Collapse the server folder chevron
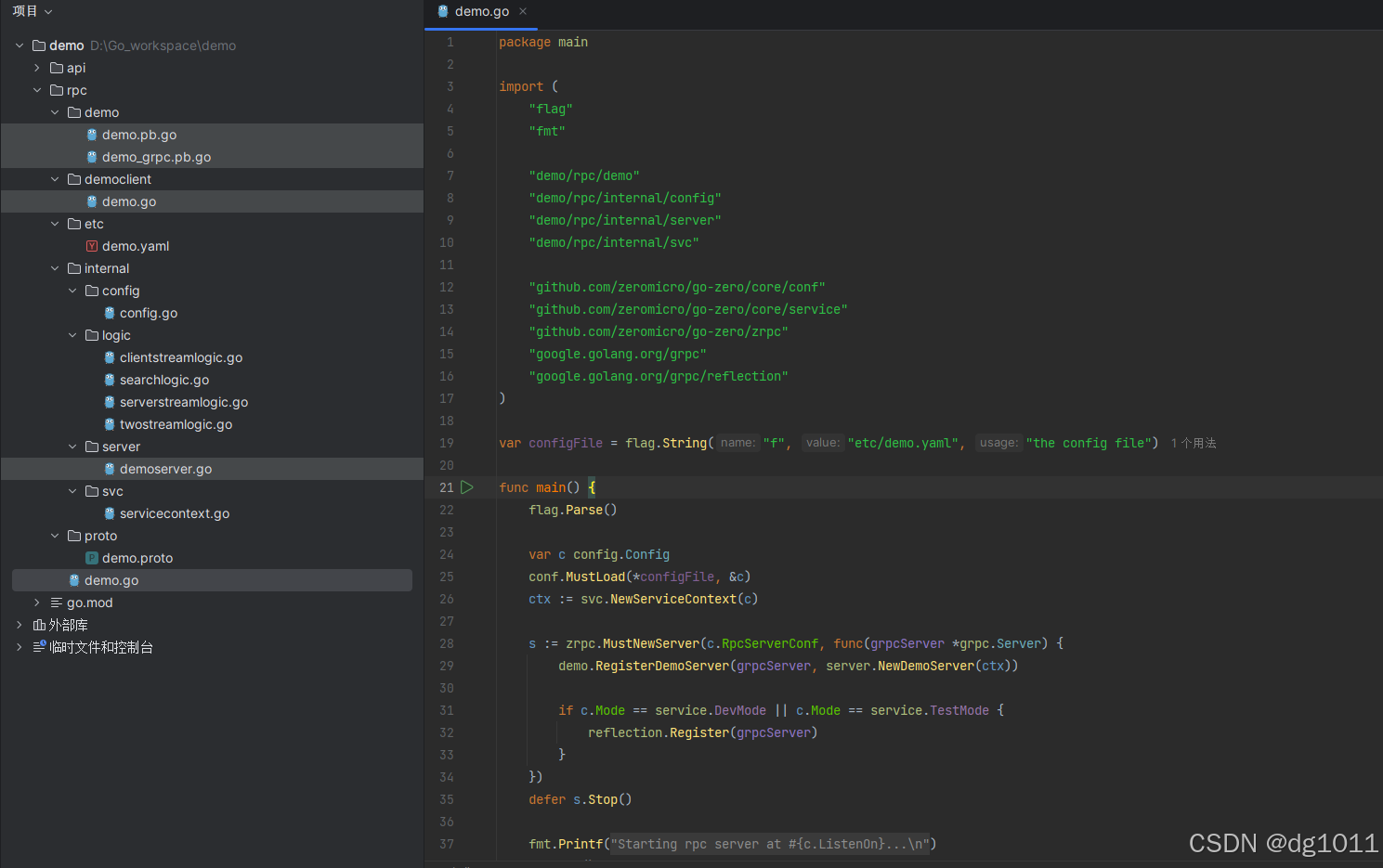This screenshot has width=1383, height=868. [72, 447]
